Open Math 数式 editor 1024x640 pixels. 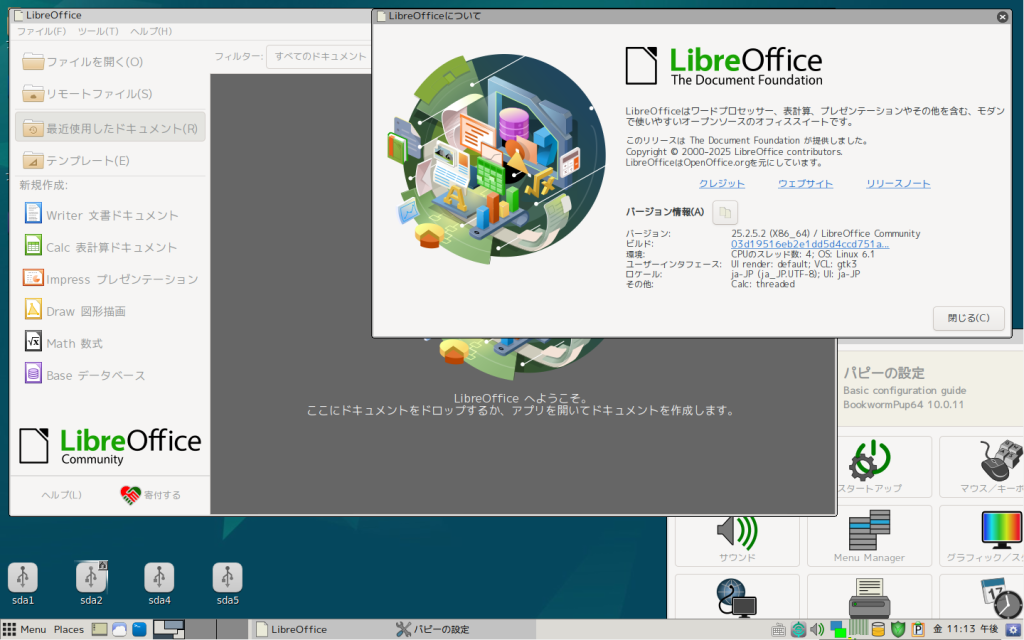click(x=63, y=343)
